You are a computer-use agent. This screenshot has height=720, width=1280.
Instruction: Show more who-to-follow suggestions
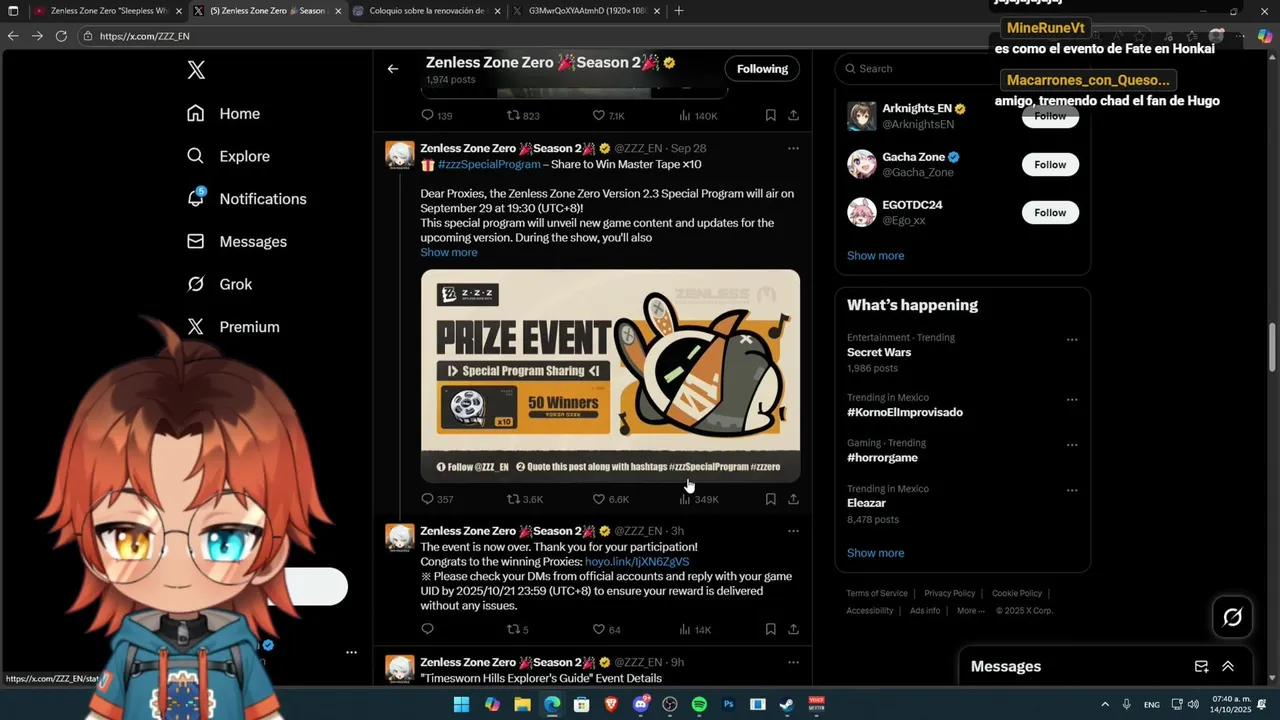click(875, 256)
